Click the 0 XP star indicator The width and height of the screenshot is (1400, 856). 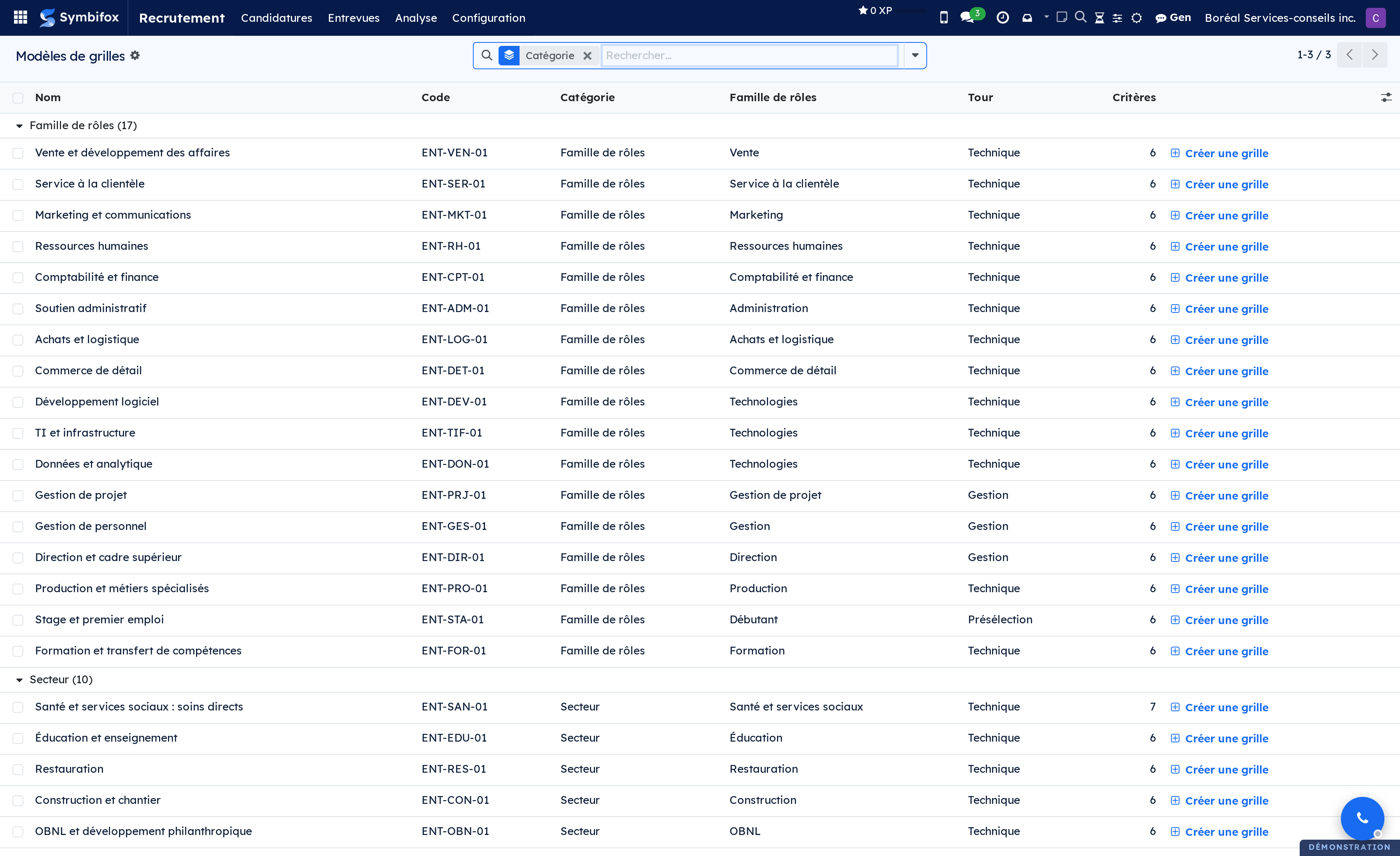click(875, 10)
